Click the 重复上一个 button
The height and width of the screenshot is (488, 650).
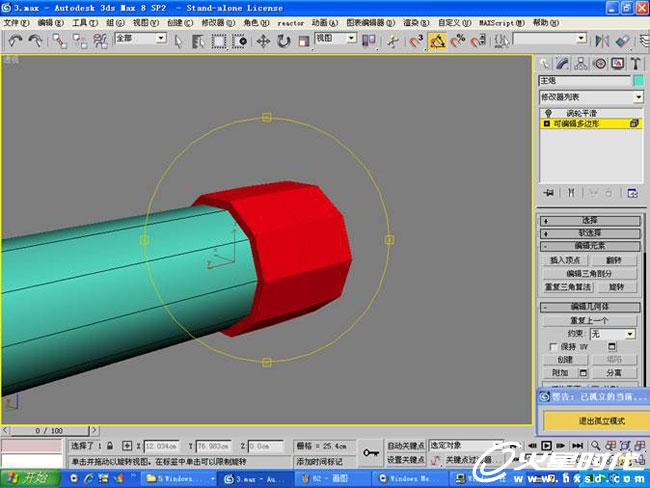(x=589, y=320)
